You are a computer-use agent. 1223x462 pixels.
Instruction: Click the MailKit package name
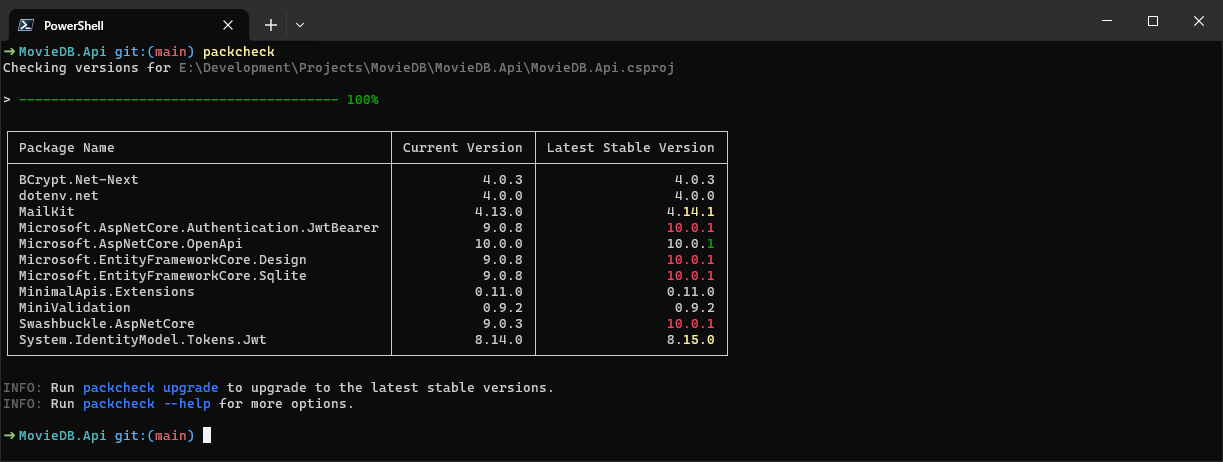pyautogui.click(x=47, y=212)
